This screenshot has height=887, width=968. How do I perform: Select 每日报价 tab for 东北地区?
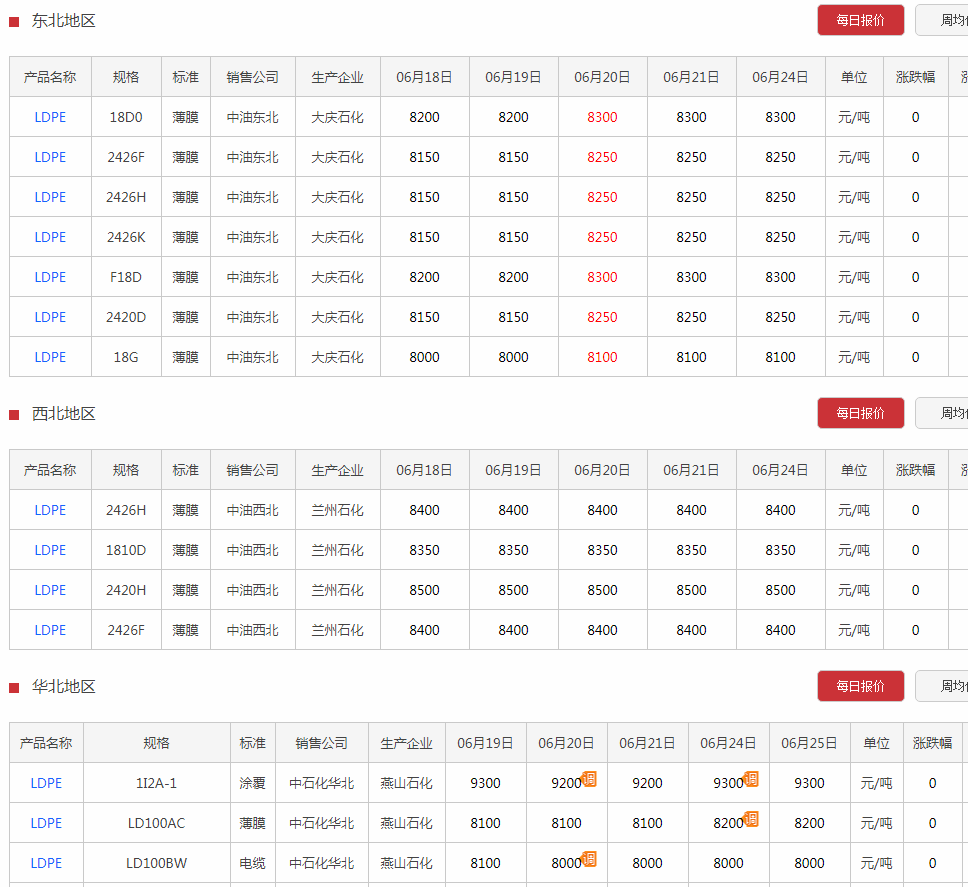click(860, 20)
